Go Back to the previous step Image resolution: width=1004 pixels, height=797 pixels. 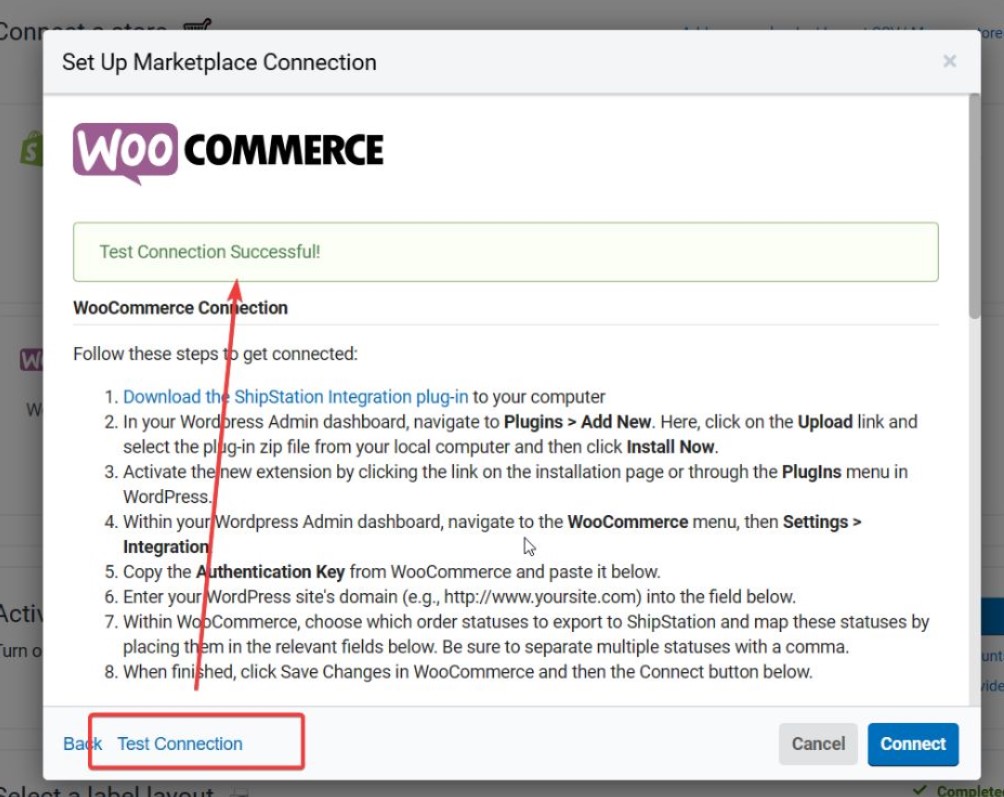(x=82, y=743)
